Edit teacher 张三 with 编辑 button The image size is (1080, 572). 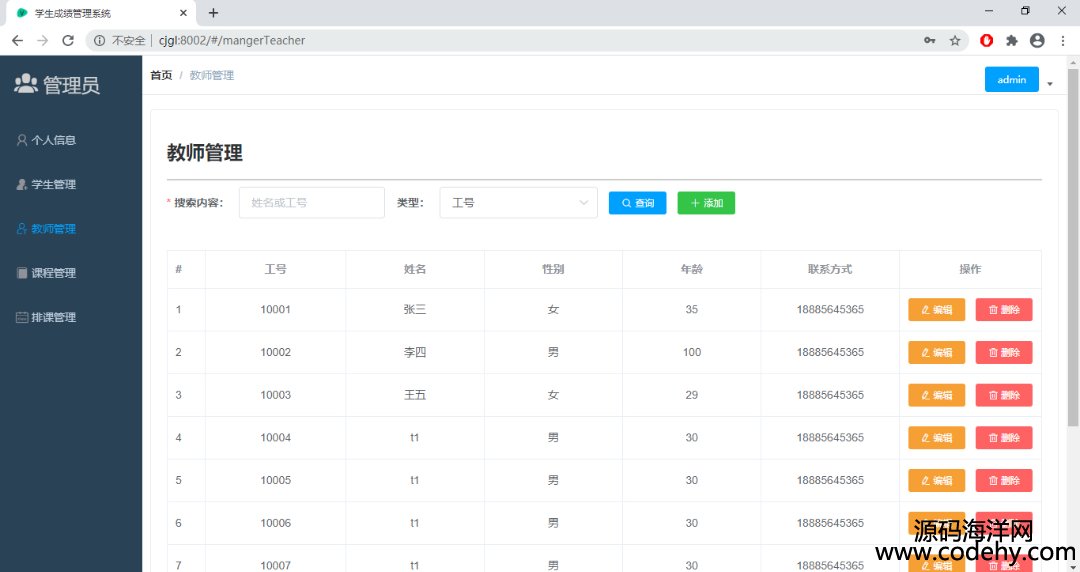(936, 310)
